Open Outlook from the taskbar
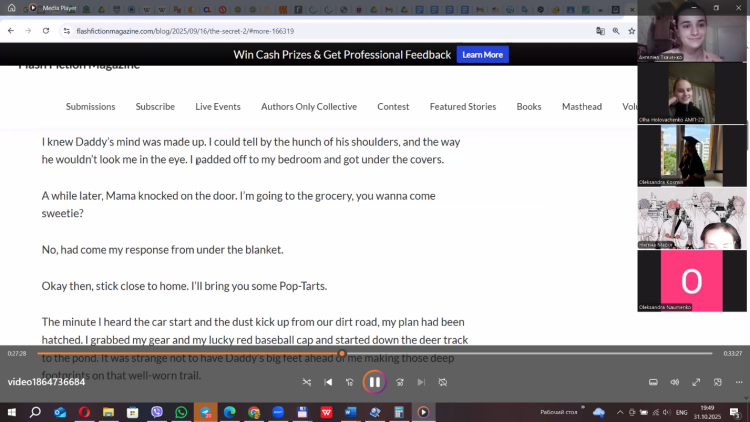Screen dimensions: 750x422 click(60, 412)
